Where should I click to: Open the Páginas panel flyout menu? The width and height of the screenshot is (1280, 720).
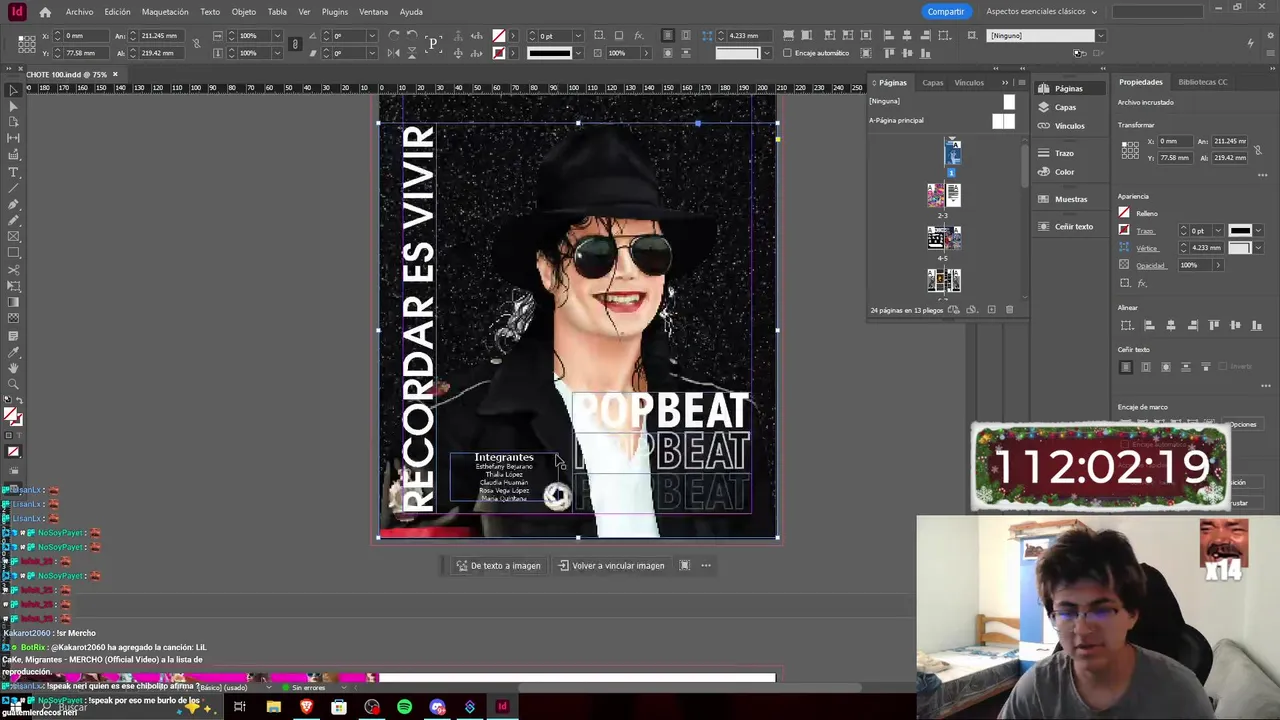(x=1020, y=83)
